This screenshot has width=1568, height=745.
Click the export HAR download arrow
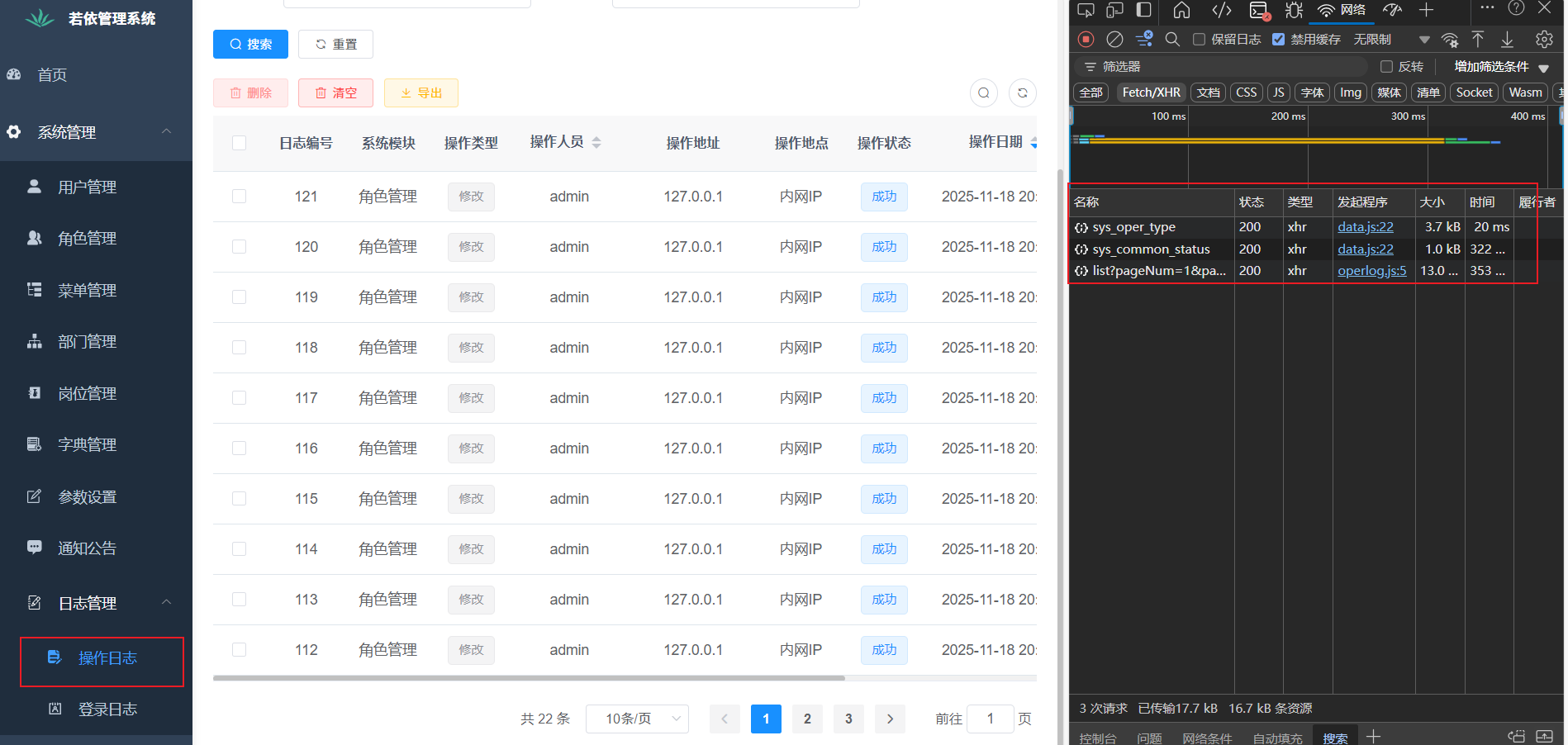[1508, 39]
